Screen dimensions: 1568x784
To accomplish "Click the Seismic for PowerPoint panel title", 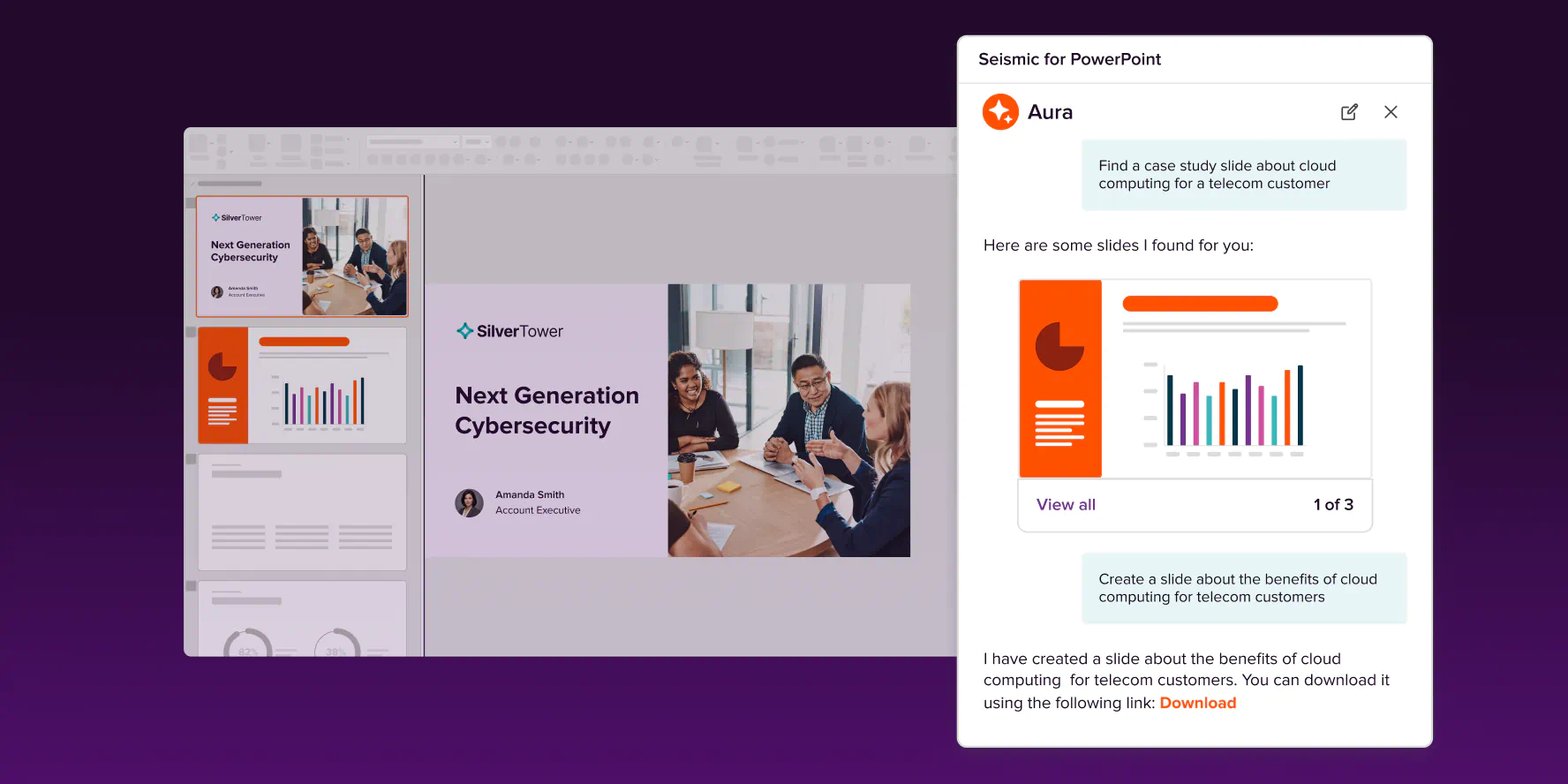I will click(x=1069, y=59).
